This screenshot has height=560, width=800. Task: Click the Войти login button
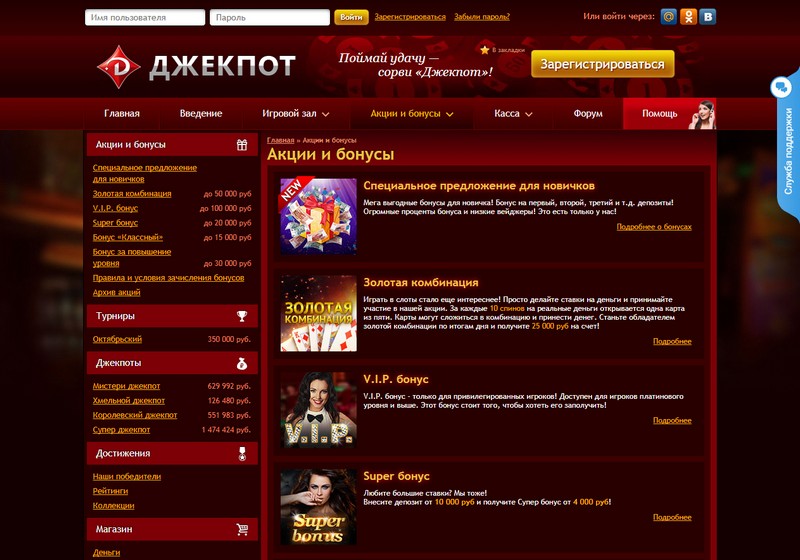[x=351, y=17]
